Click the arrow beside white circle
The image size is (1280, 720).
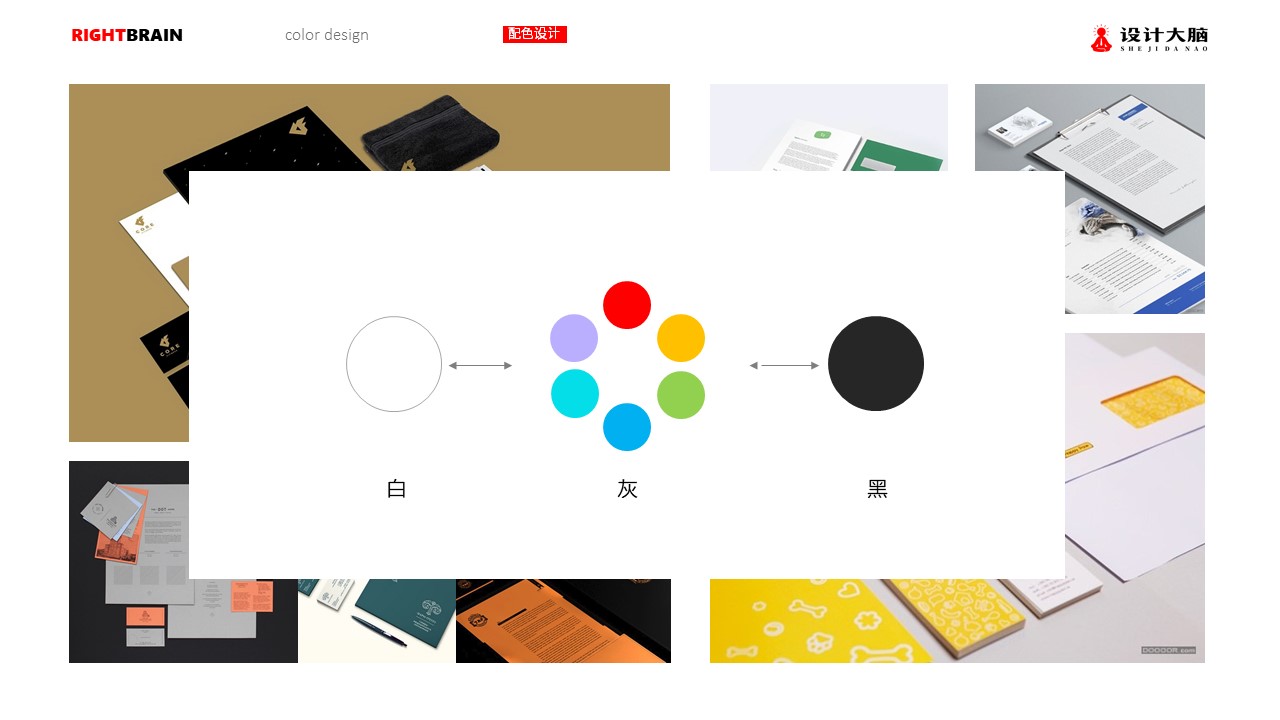coord(480,366)
